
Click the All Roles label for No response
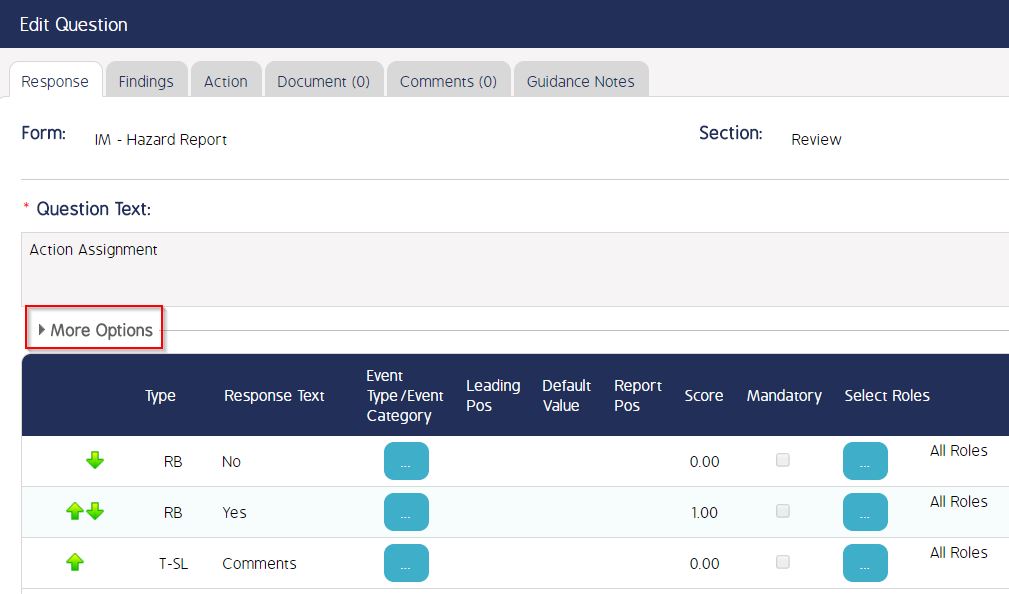(x=959, y=450)
